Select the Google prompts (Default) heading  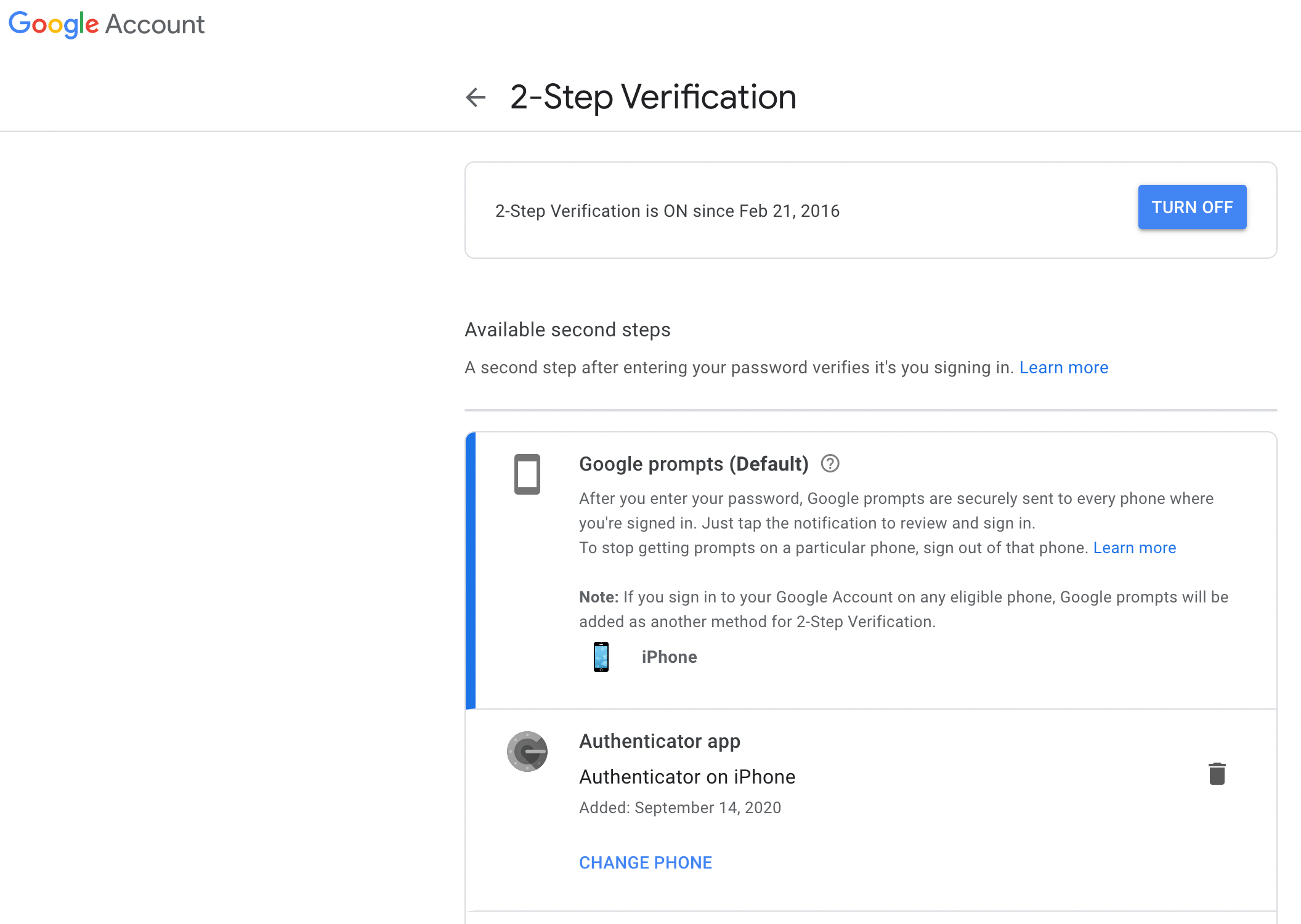point(694,464)
